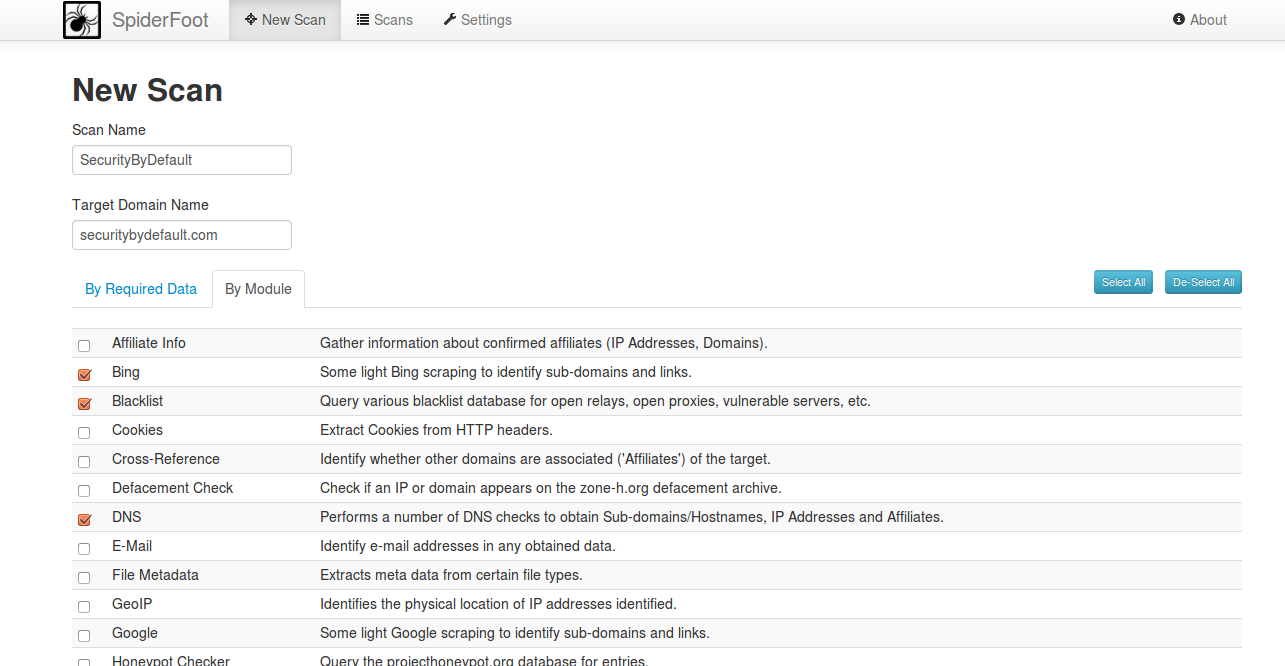Click the 'GeoIP' module name
Viewport: 1285px width, 666px height.
click(x=132, y=604)
